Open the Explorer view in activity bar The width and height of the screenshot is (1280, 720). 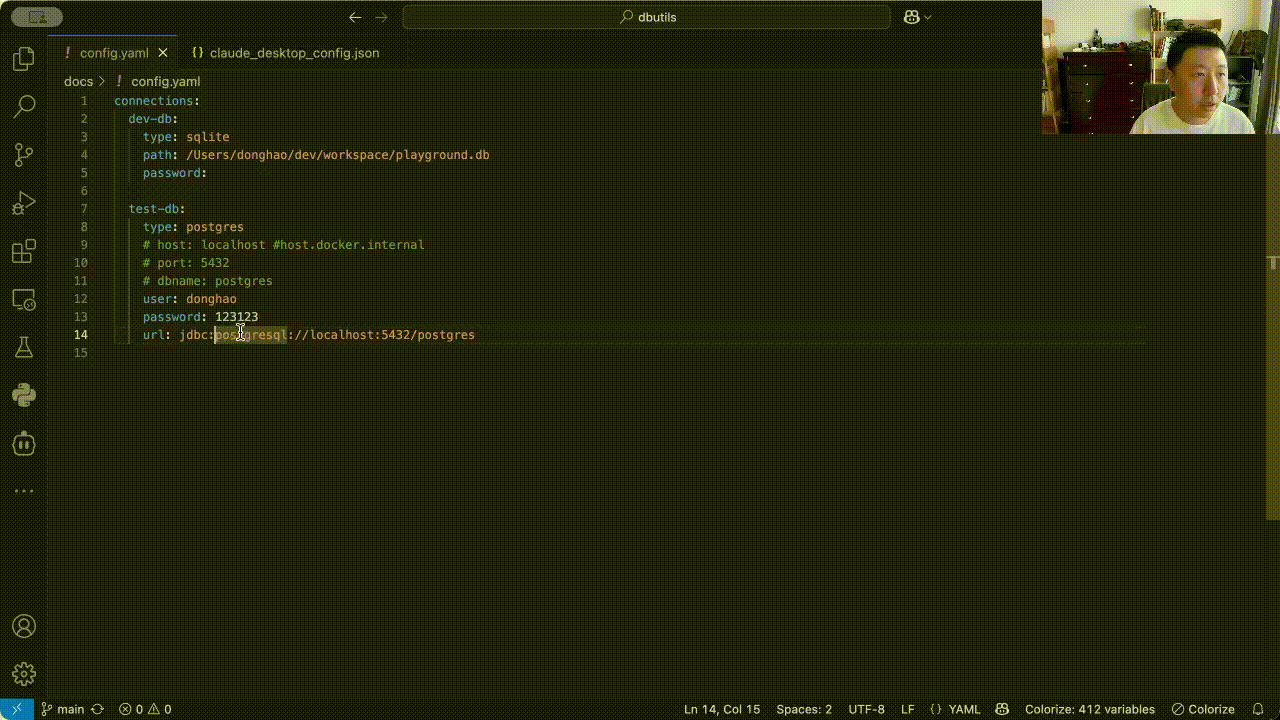pos(24,60)
